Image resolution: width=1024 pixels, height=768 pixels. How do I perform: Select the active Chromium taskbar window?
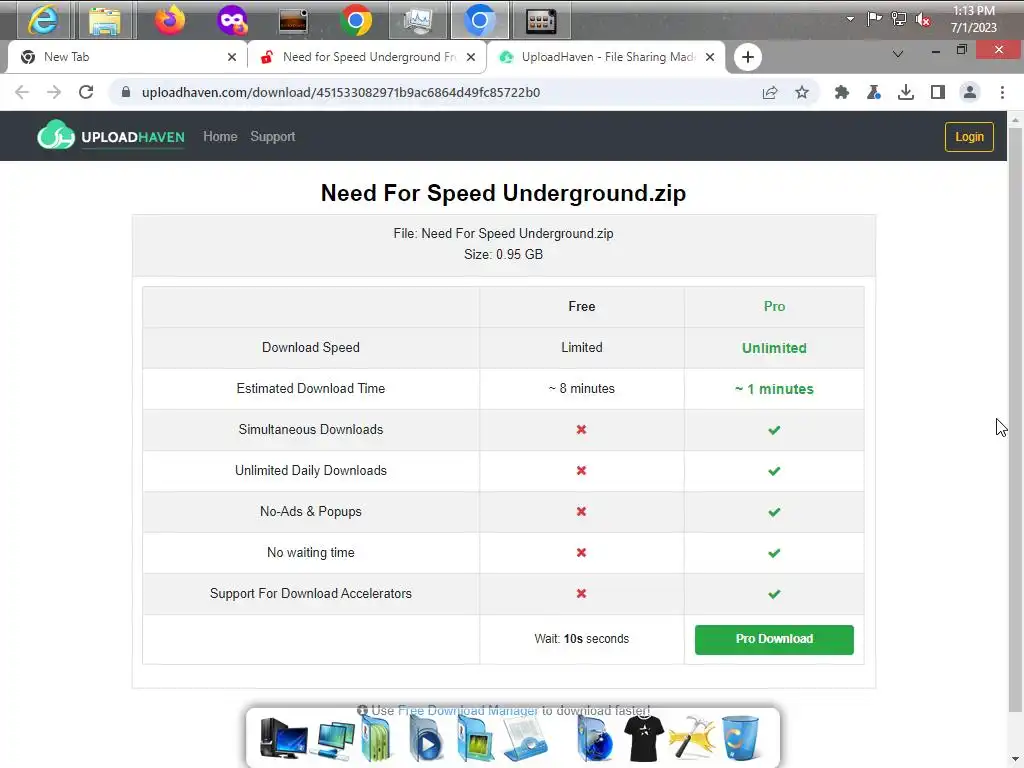(479, 20)
